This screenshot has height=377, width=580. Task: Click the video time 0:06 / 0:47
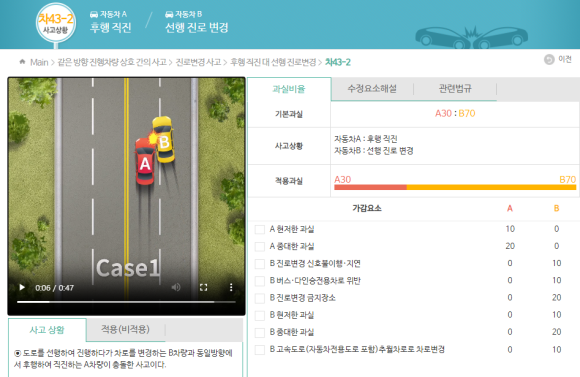(x=54, y=288)
